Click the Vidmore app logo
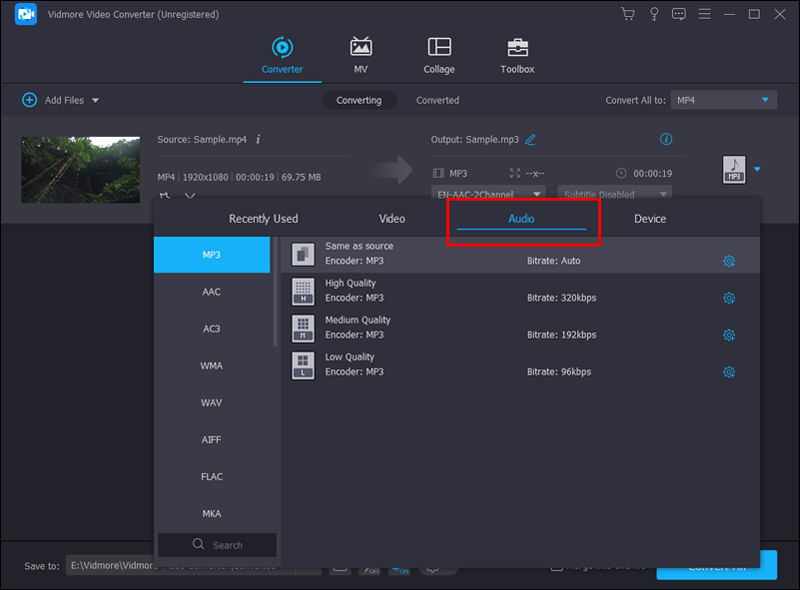 26,14
